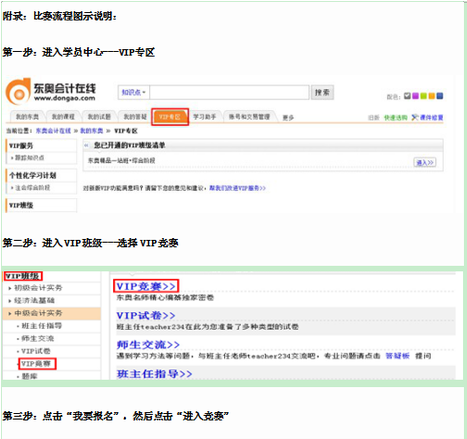Switch to the VIP专区 tab
This screenshot has width=467, height=439.
pyautogui.click(x=170, y=117)
